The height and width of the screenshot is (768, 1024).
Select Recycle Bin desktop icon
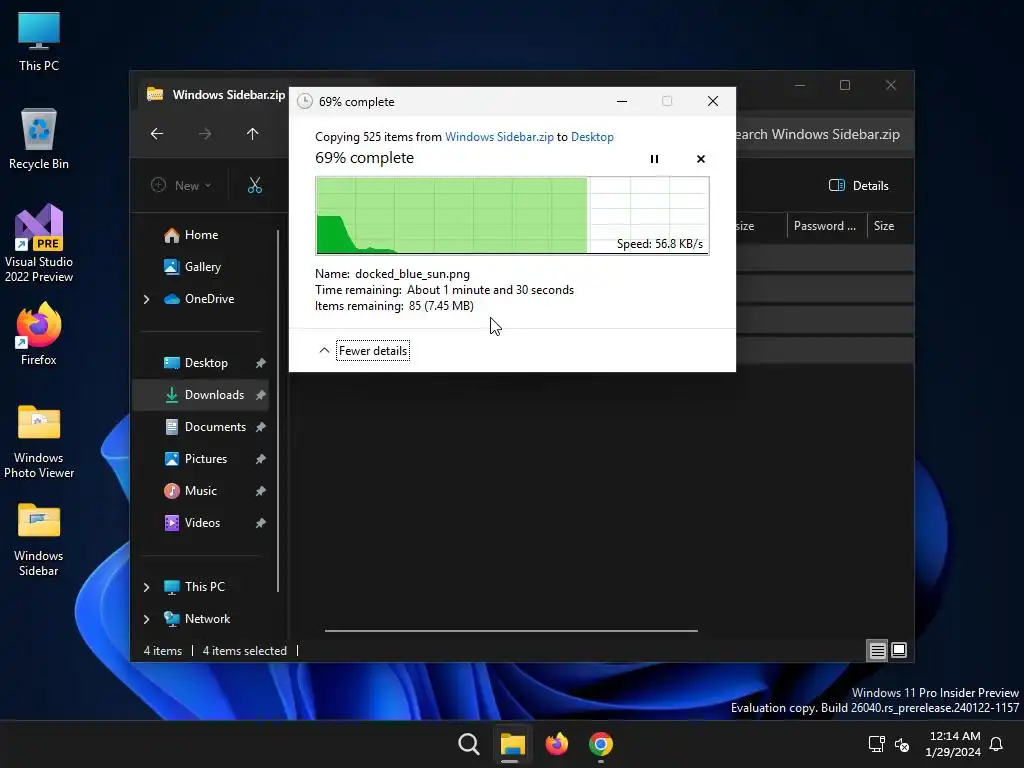pyautogui.click(x=39, y=139)
